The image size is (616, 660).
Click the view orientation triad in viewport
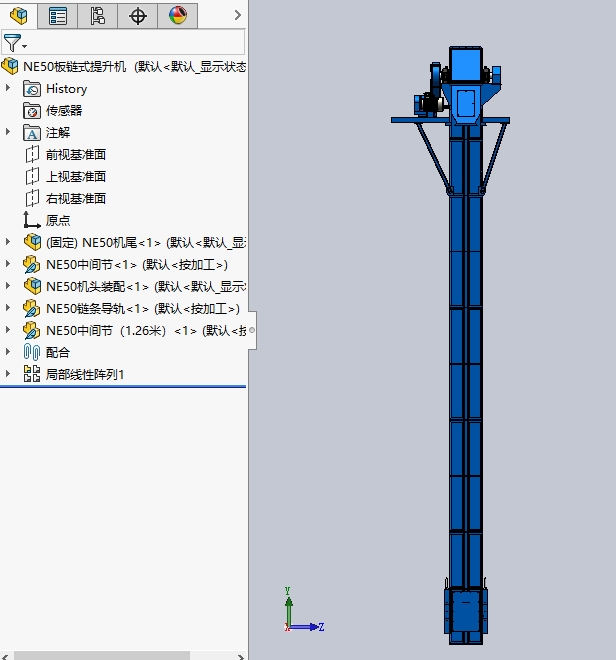tap(304, 610)
